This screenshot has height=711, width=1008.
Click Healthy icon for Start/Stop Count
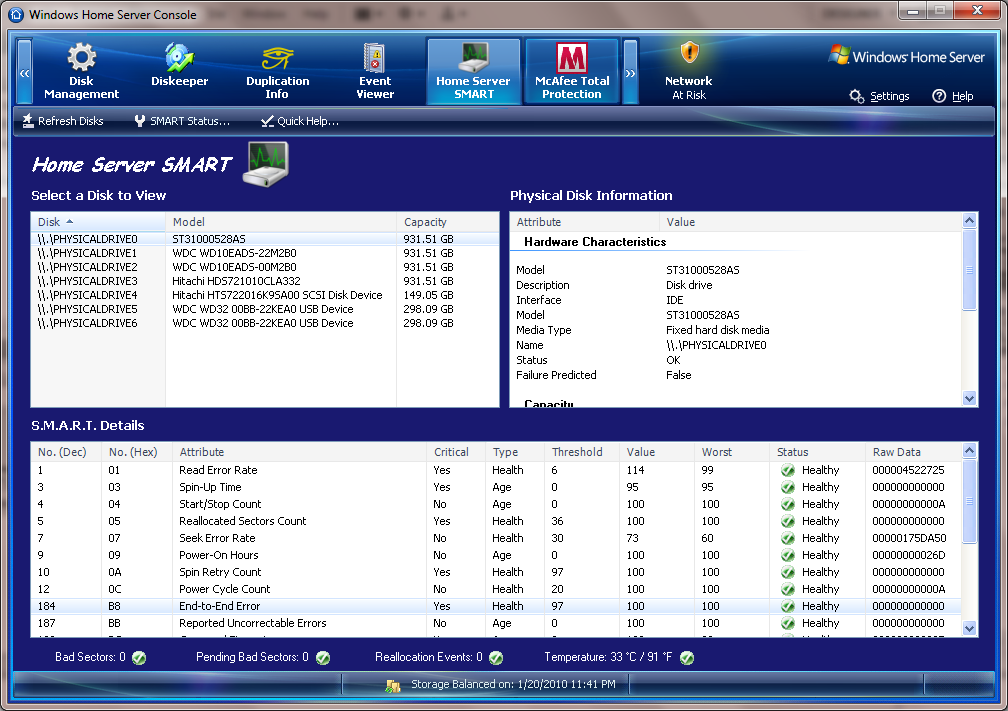point(788,505)
